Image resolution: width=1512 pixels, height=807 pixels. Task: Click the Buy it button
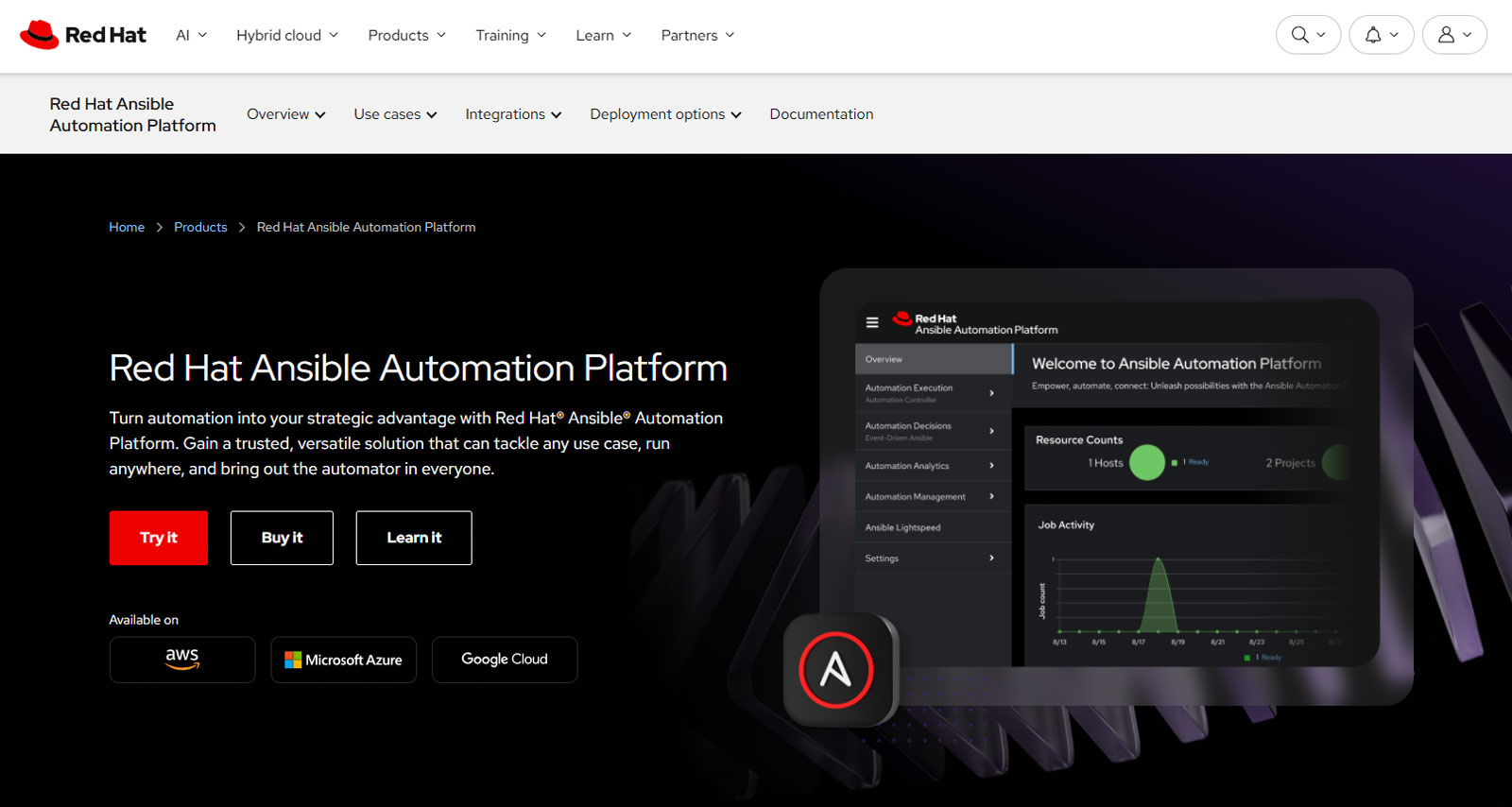click(x=282, y=538)
